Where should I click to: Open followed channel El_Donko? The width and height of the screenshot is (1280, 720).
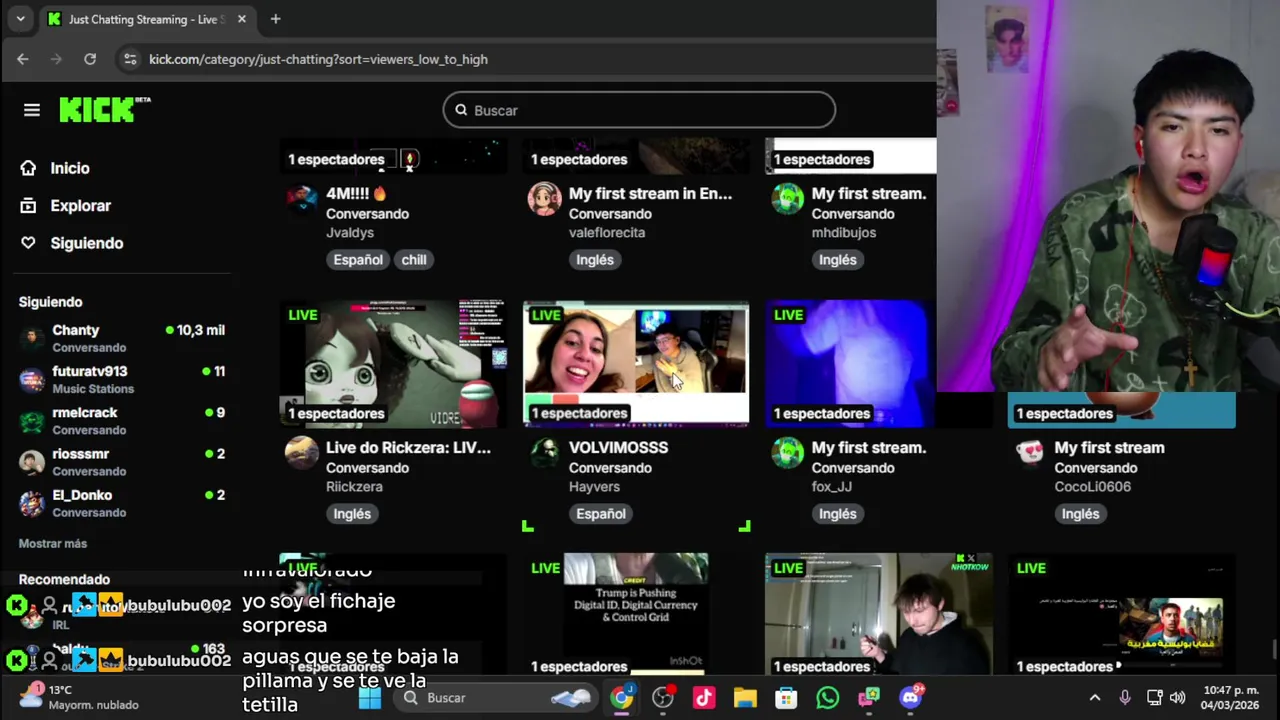(122, 503)
